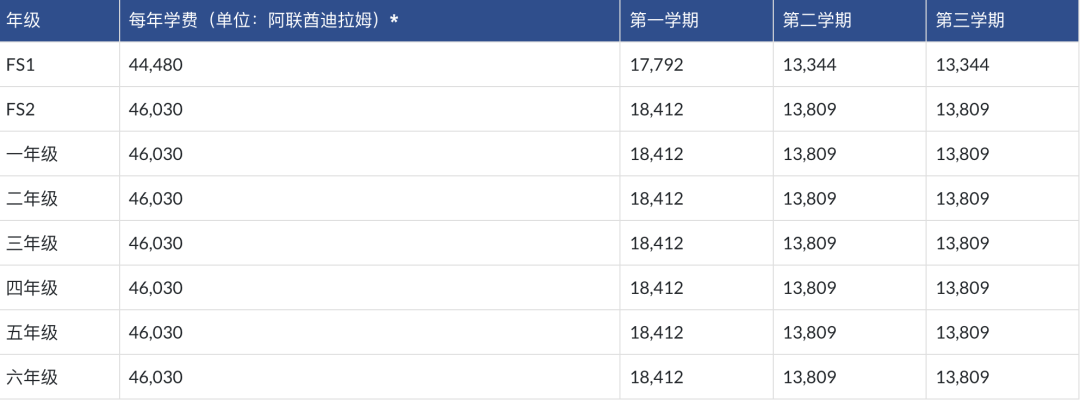Image resolution: width=1080 pixels, height=405 pixels.
Task: Click the 44,480 annual fee cell
Action: [156, 65]
